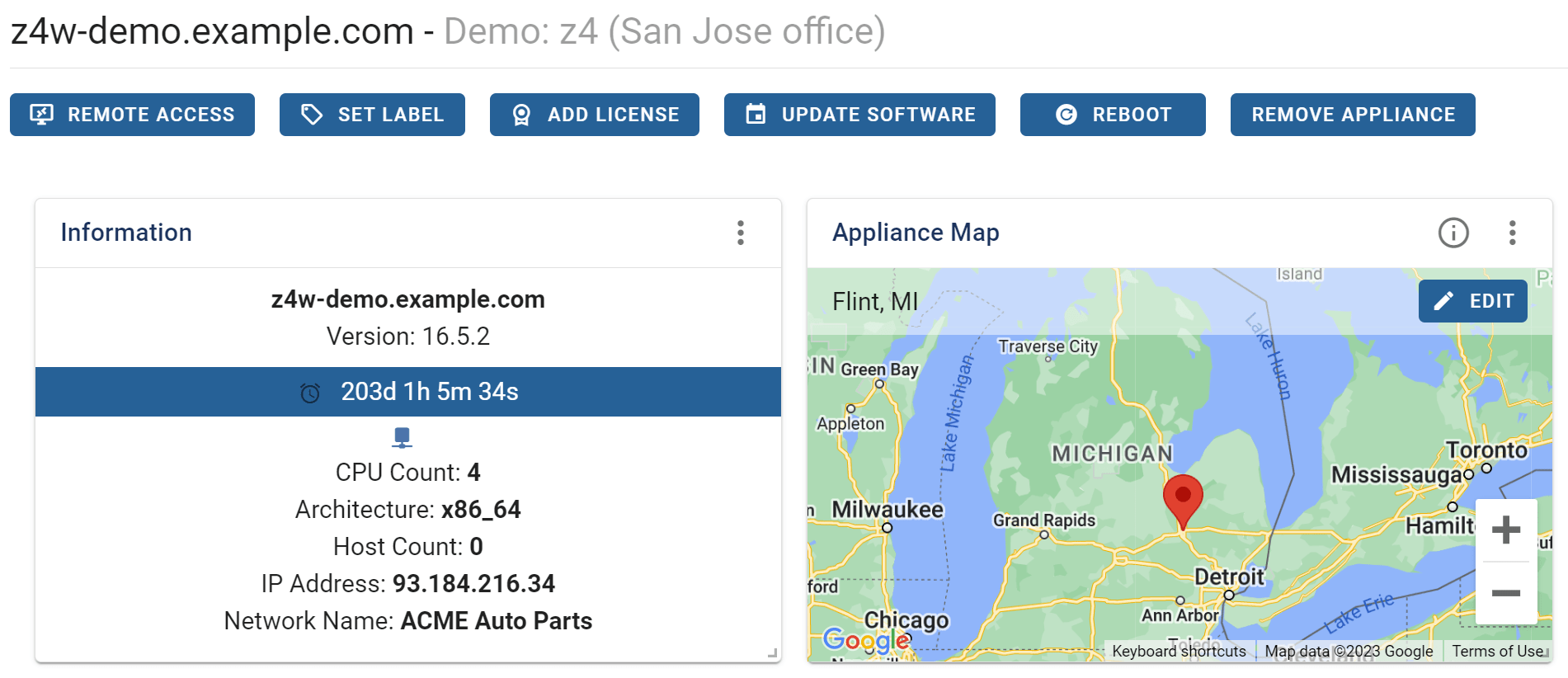Open the Appliance Map three-dot menu
Image resolution: width=1568 pixels, height=678 pixels.
pyautogui.click(x=1512, y=233)
